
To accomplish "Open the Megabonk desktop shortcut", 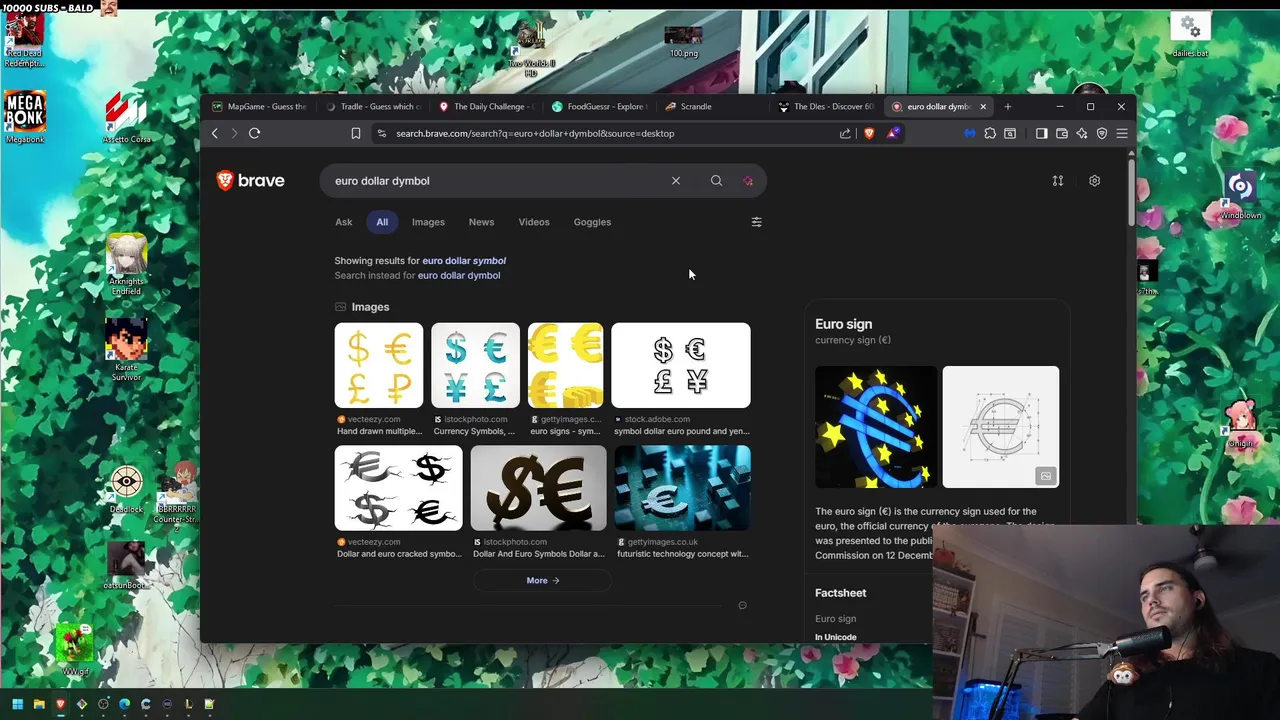I will pyautogui.click(x=25, y=117).
